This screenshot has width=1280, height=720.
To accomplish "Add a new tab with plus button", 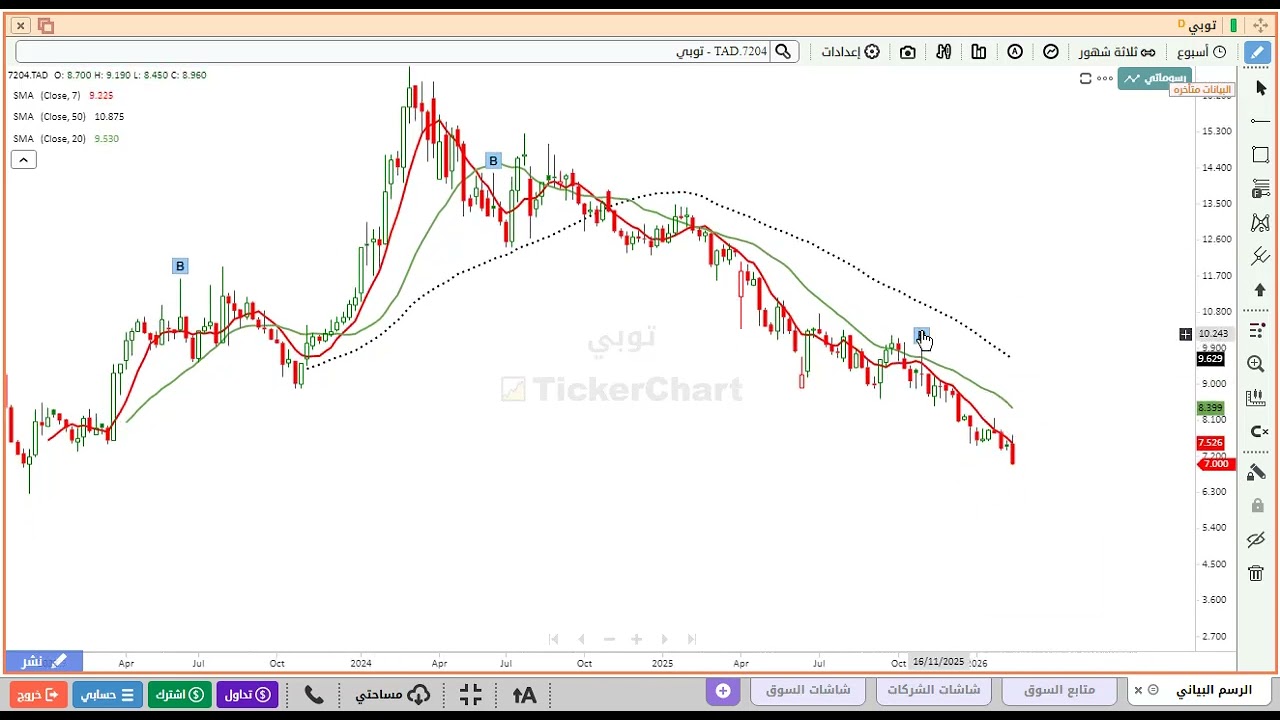I will [723, 690].
